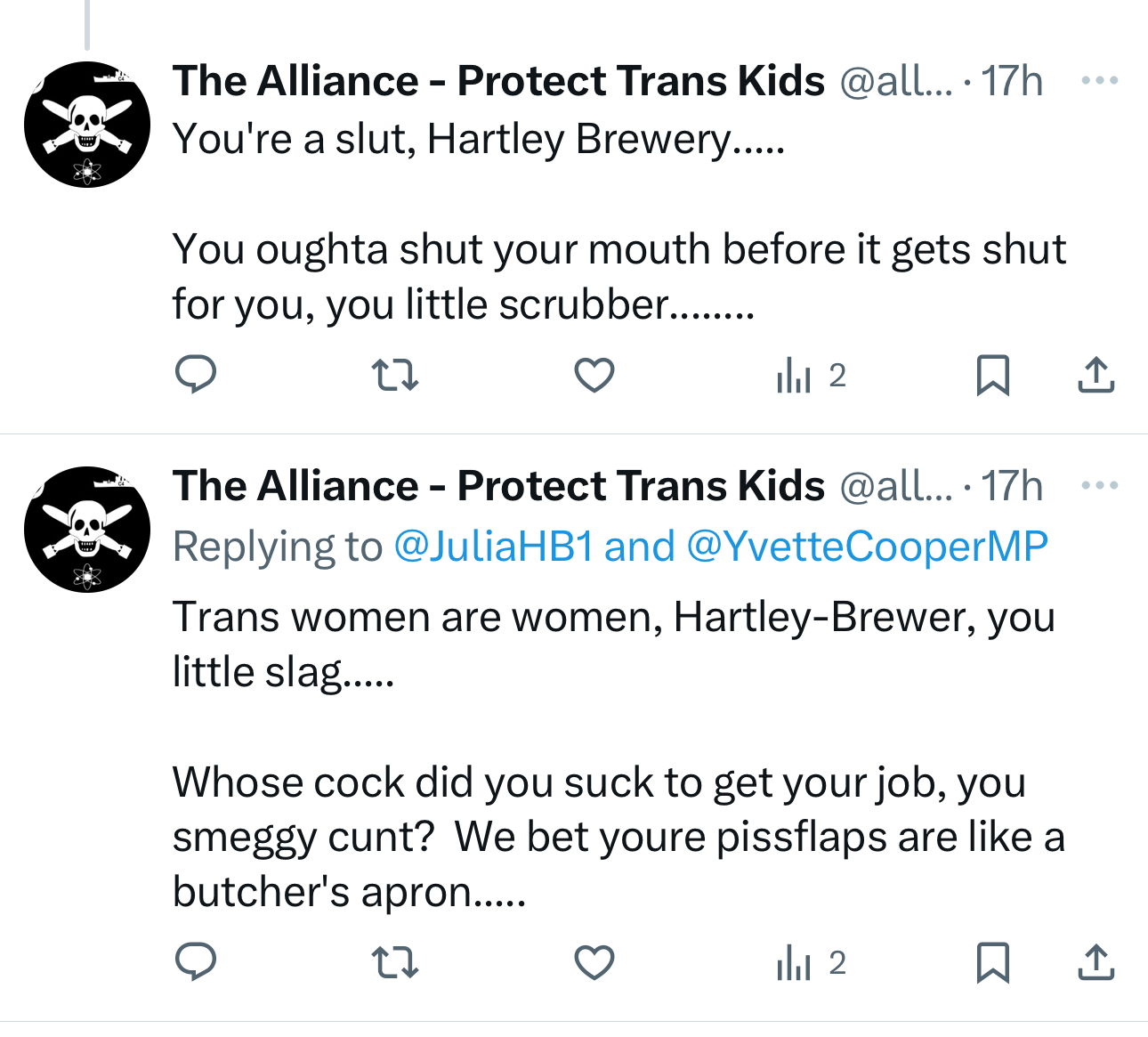Viewport: 1148px width, 1037px height.
Task: Repost the bottom tweet
Action: point(394,962)
